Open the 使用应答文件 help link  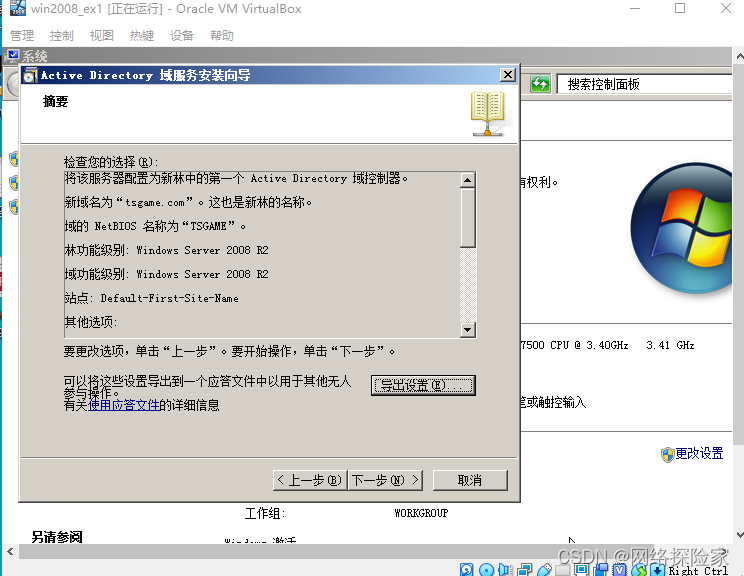pos(123,405)
